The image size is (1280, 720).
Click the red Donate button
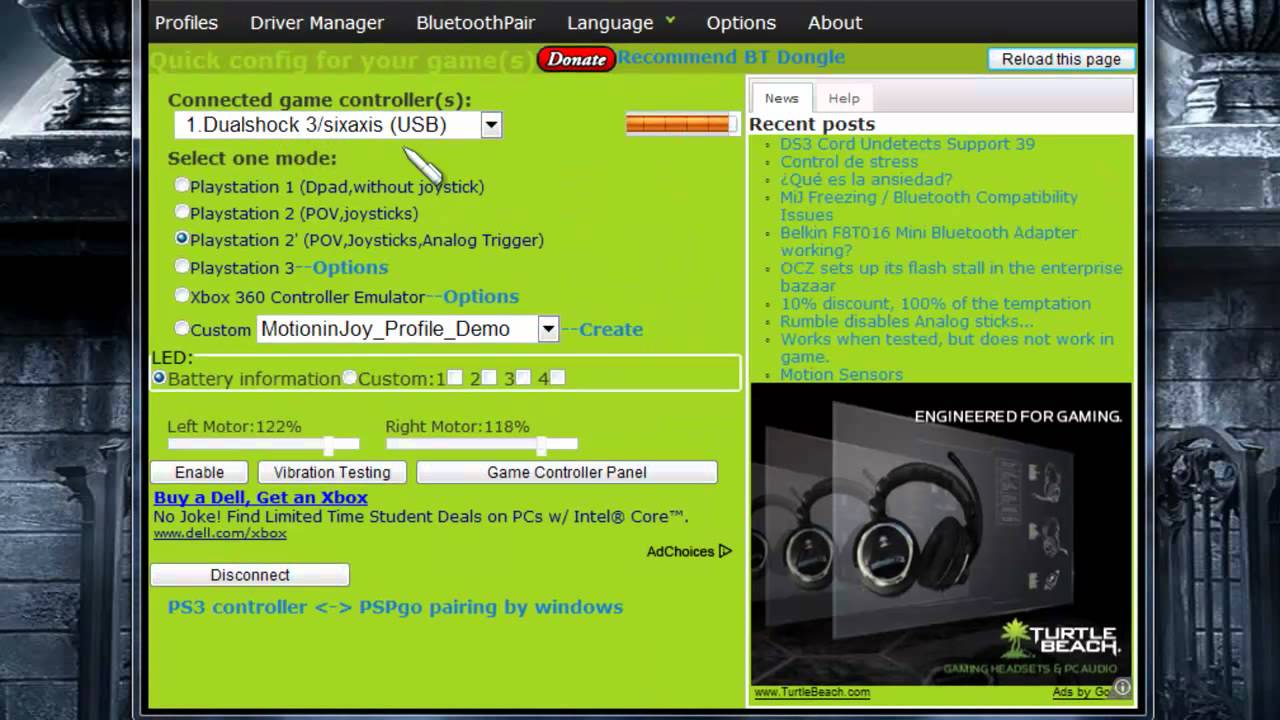tap(576, 59)
